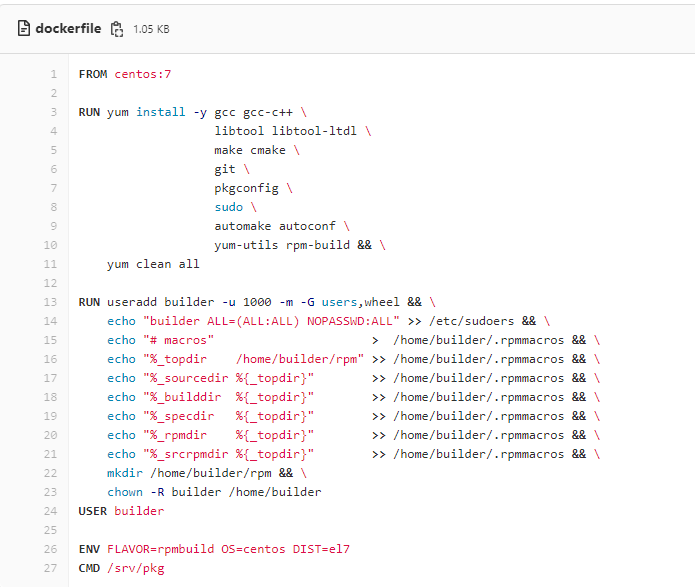Click rpm-build on line 10

(x=318, y=245)
